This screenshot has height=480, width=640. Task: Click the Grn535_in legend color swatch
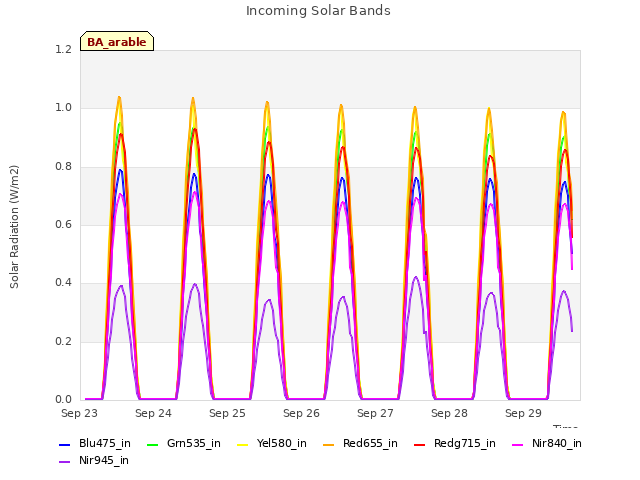152,444
